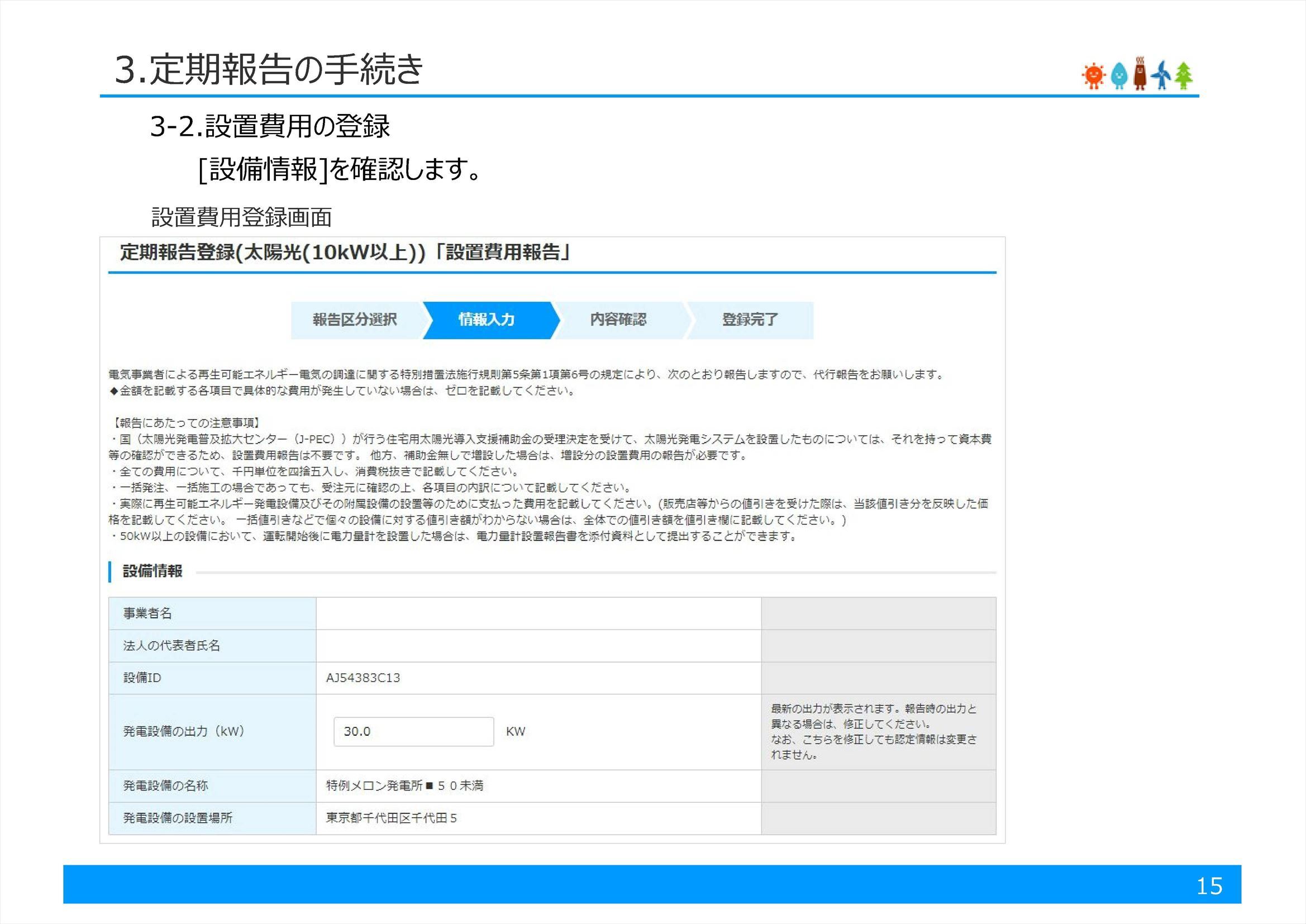This screenshot has height=924, width=1306.
Task: Expand the arrow before 登録完了
Action: pos(689,320)
